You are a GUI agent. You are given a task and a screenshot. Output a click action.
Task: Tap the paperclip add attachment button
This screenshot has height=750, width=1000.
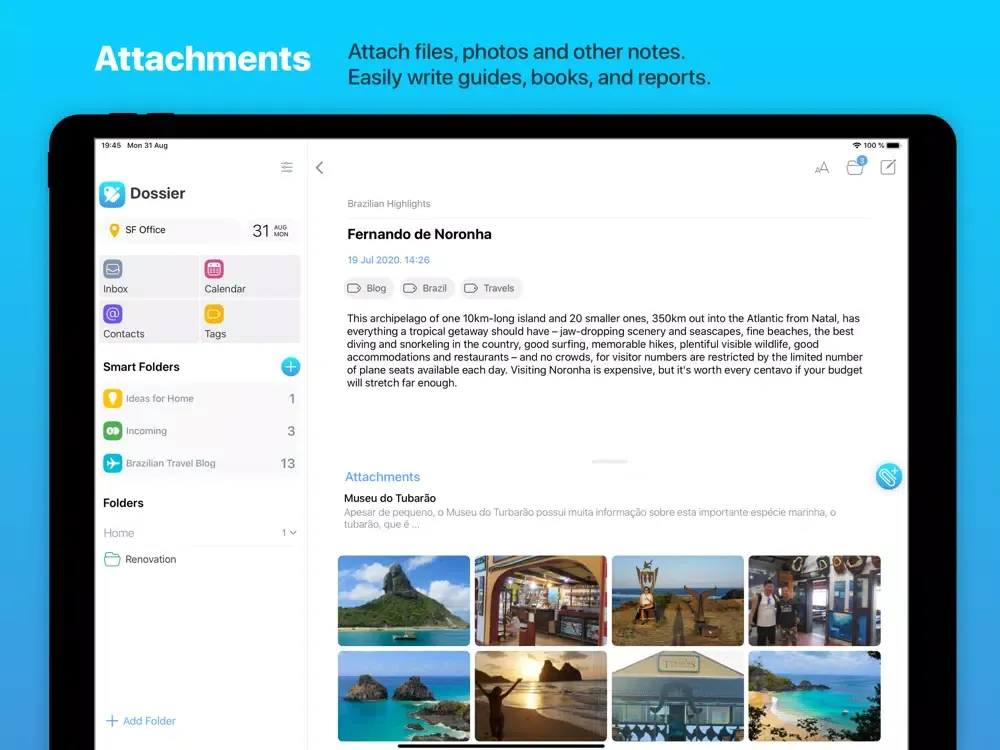coord(888,476)
